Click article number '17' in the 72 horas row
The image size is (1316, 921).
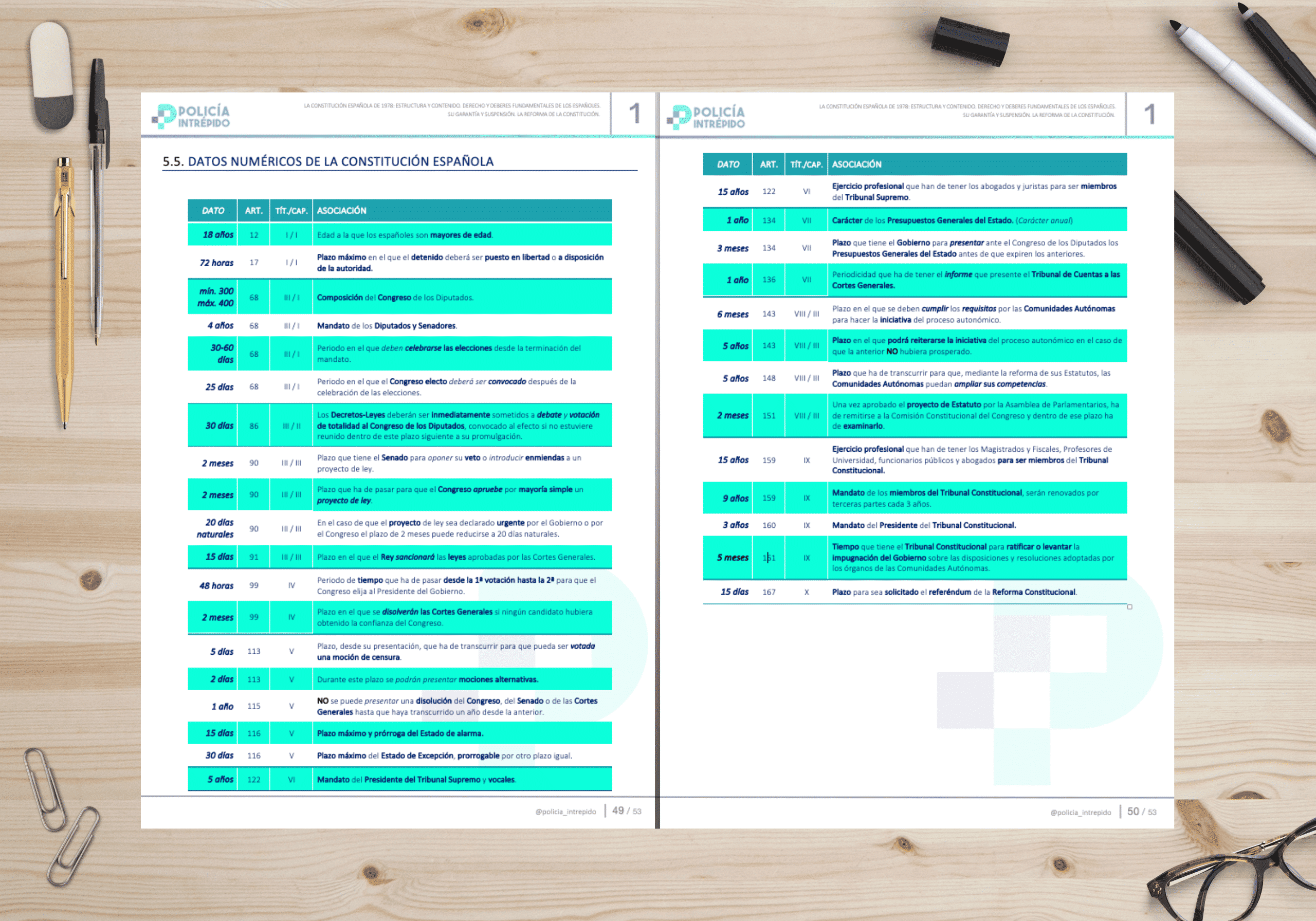click(x=254, y=263)
